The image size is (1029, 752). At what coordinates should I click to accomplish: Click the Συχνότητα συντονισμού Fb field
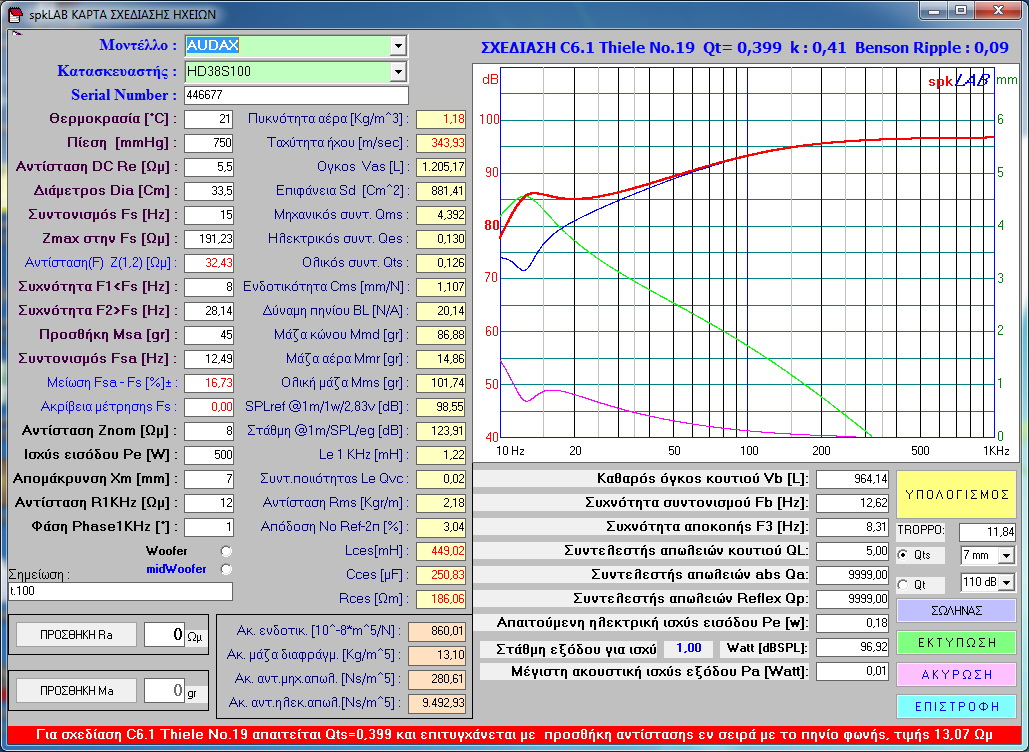(x=852, y=503)
